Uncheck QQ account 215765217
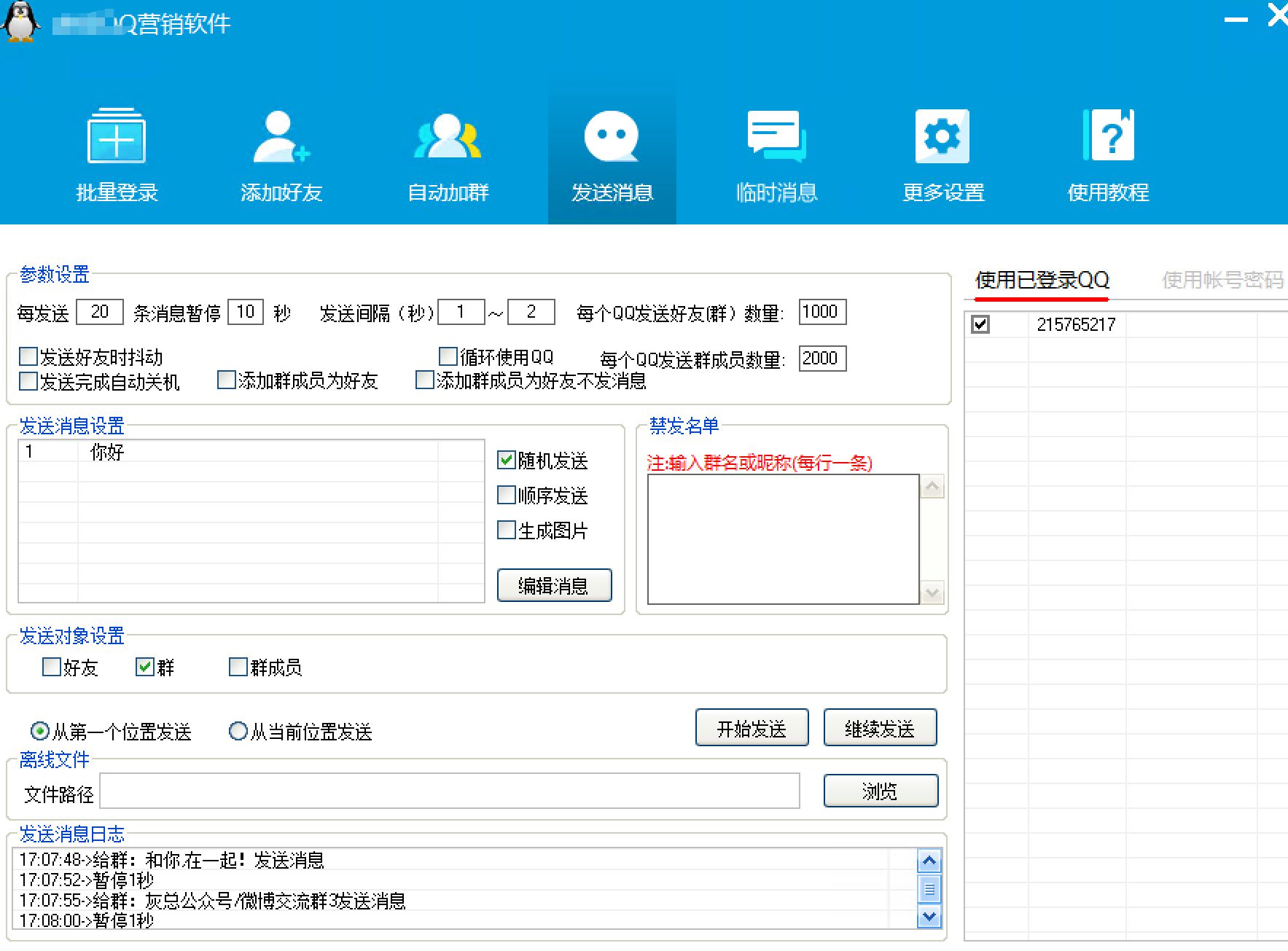1288x951 pixels. [980, 324]
